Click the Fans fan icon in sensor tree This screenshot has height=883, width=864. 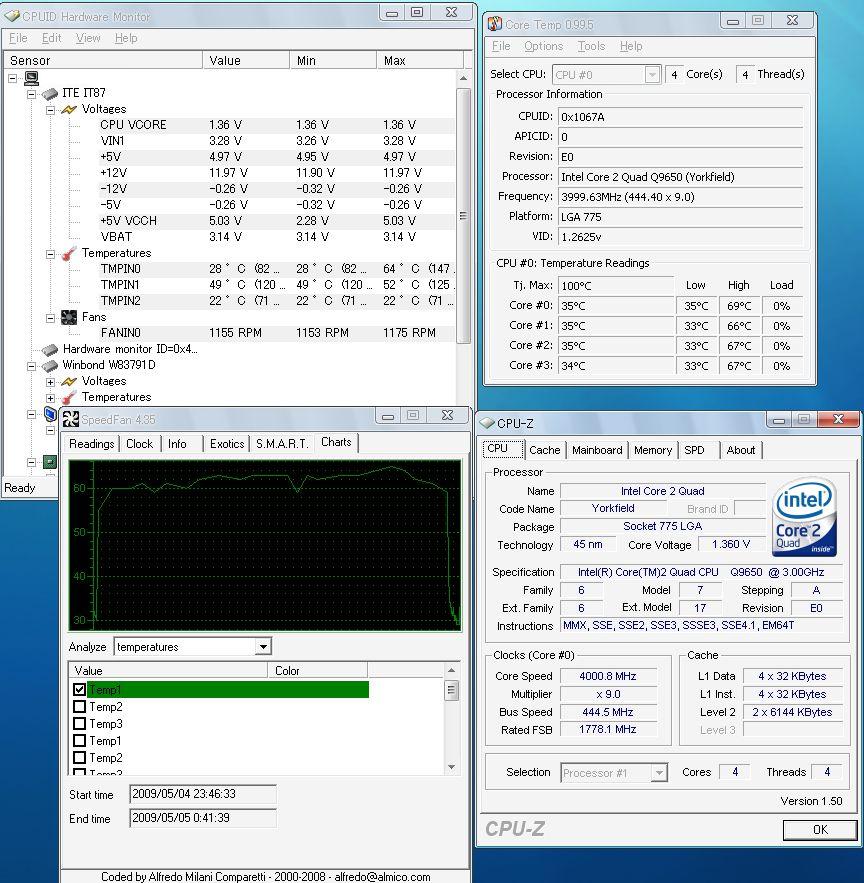(69, 317)
